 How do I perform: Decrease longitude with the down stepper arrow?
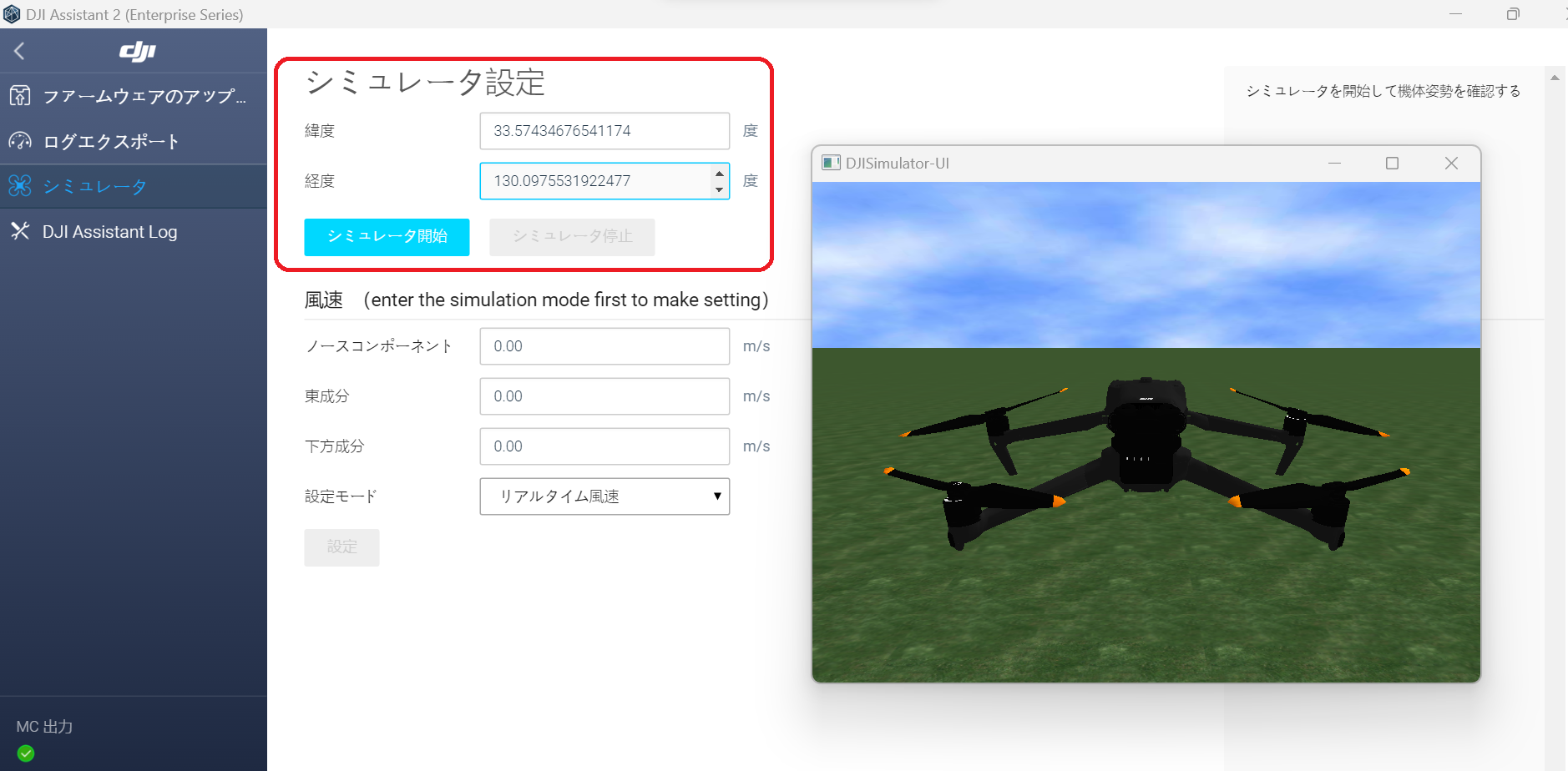719,190
